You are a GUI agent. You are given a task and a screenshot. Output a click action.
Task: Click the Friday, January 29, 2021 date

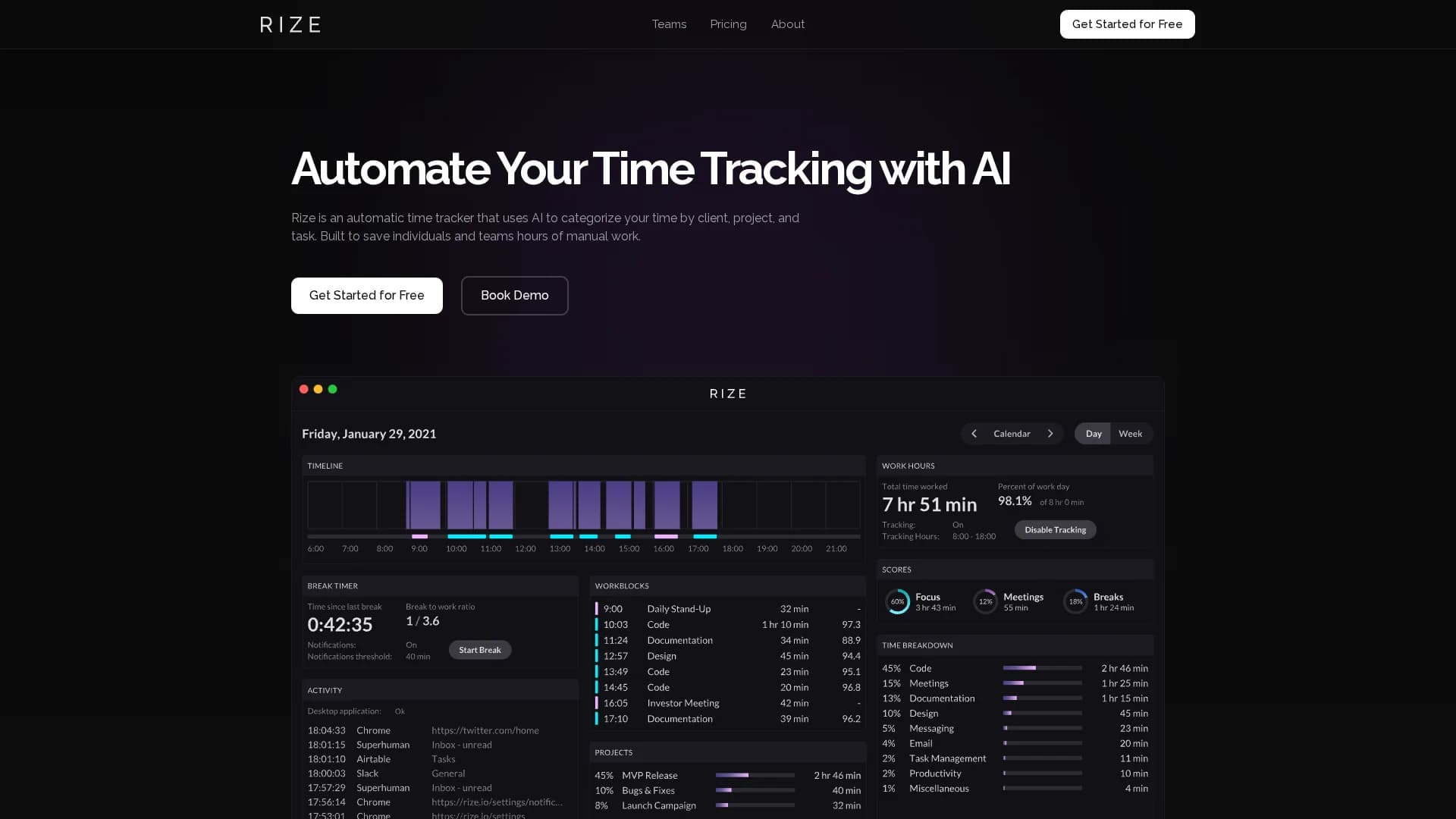pyautogui.click(x=369, y=434)
